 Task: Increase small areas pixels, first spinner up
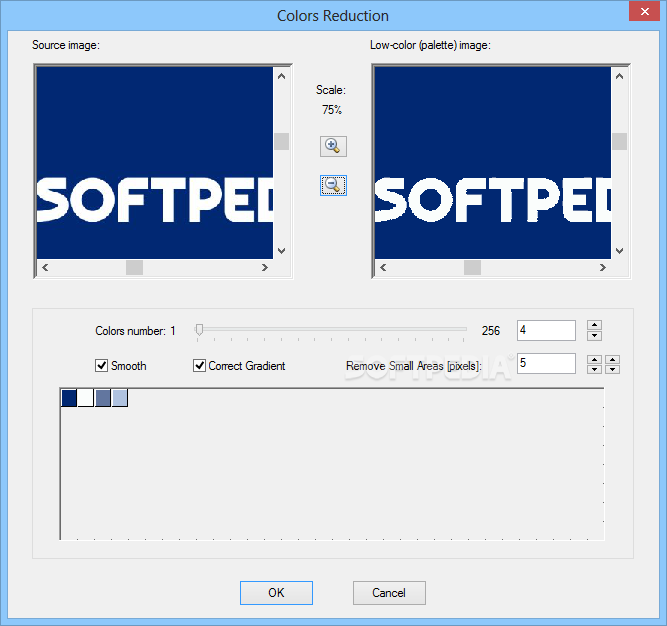click(x=594, y=360)
